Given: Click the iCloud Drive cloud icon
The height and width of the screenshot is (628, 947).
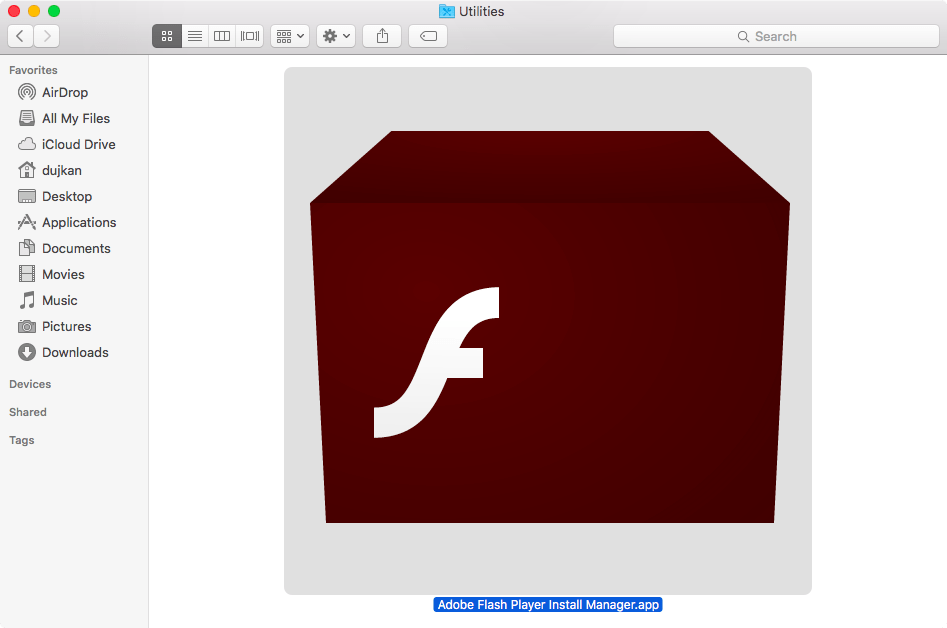Looking at the screenshot, I should (x=27, y=144).
